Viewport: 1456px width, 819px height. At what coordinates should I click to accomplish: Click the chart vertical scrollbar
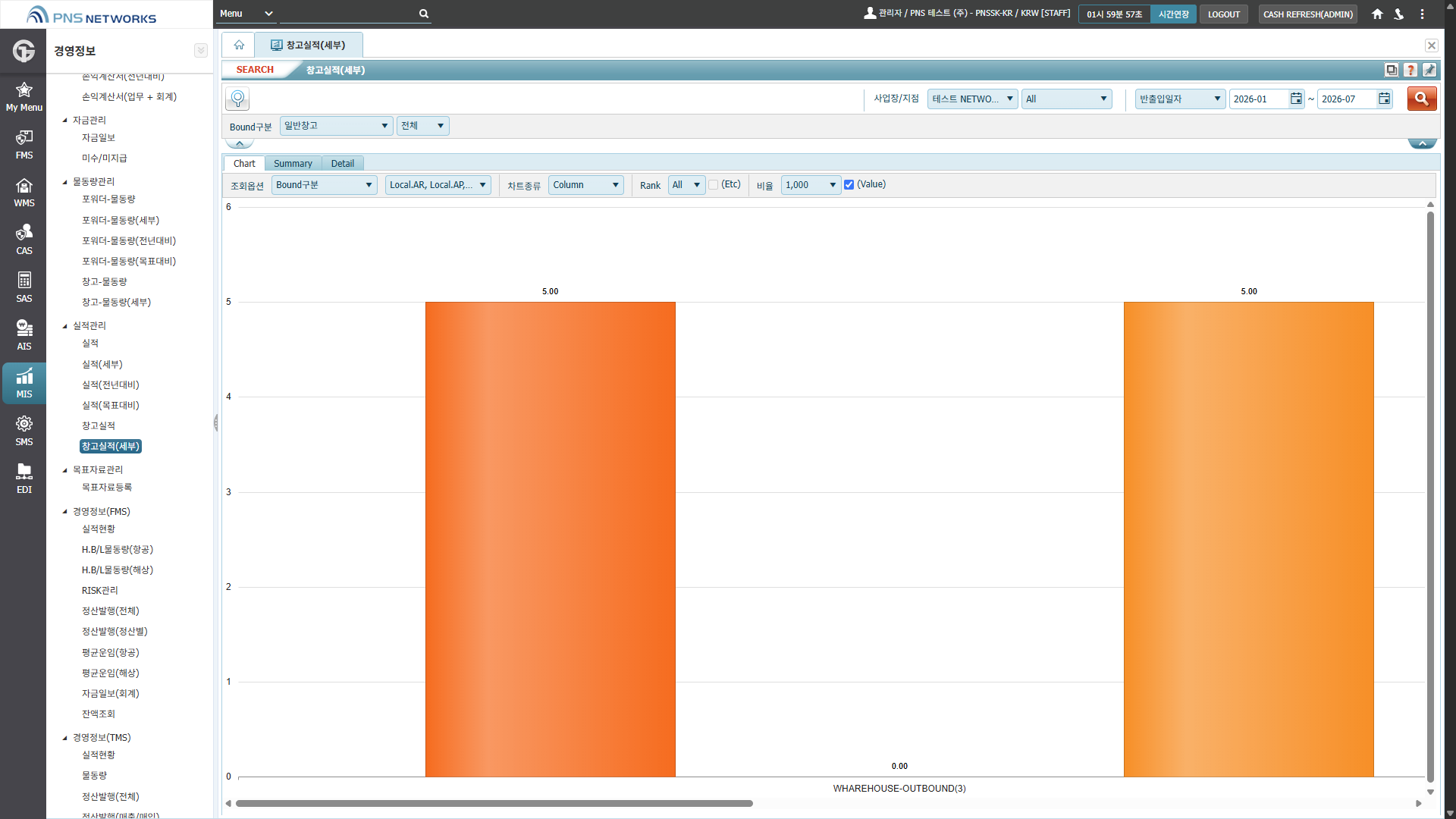pos(1430,497)
